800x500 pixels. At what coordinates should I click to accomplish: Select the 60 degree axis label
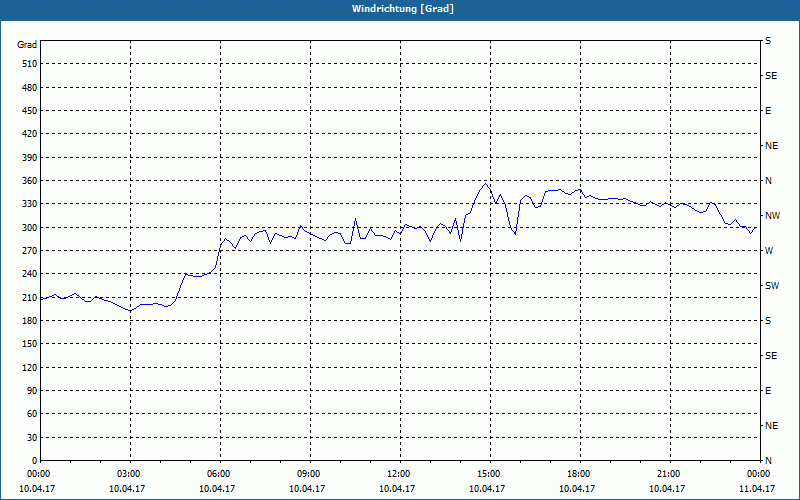tap(32, 414)
